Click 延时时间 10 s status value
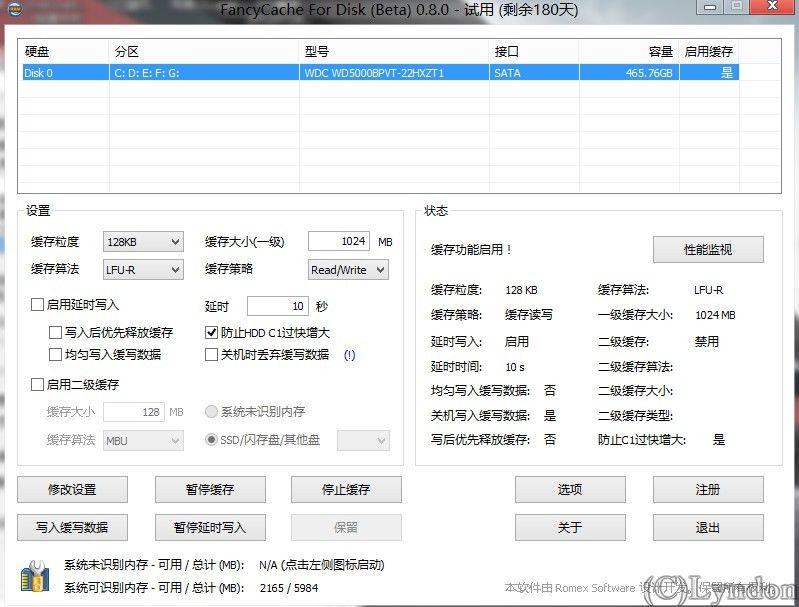The height and width of the screenshot is (607, 799). [x=515, y=367]
